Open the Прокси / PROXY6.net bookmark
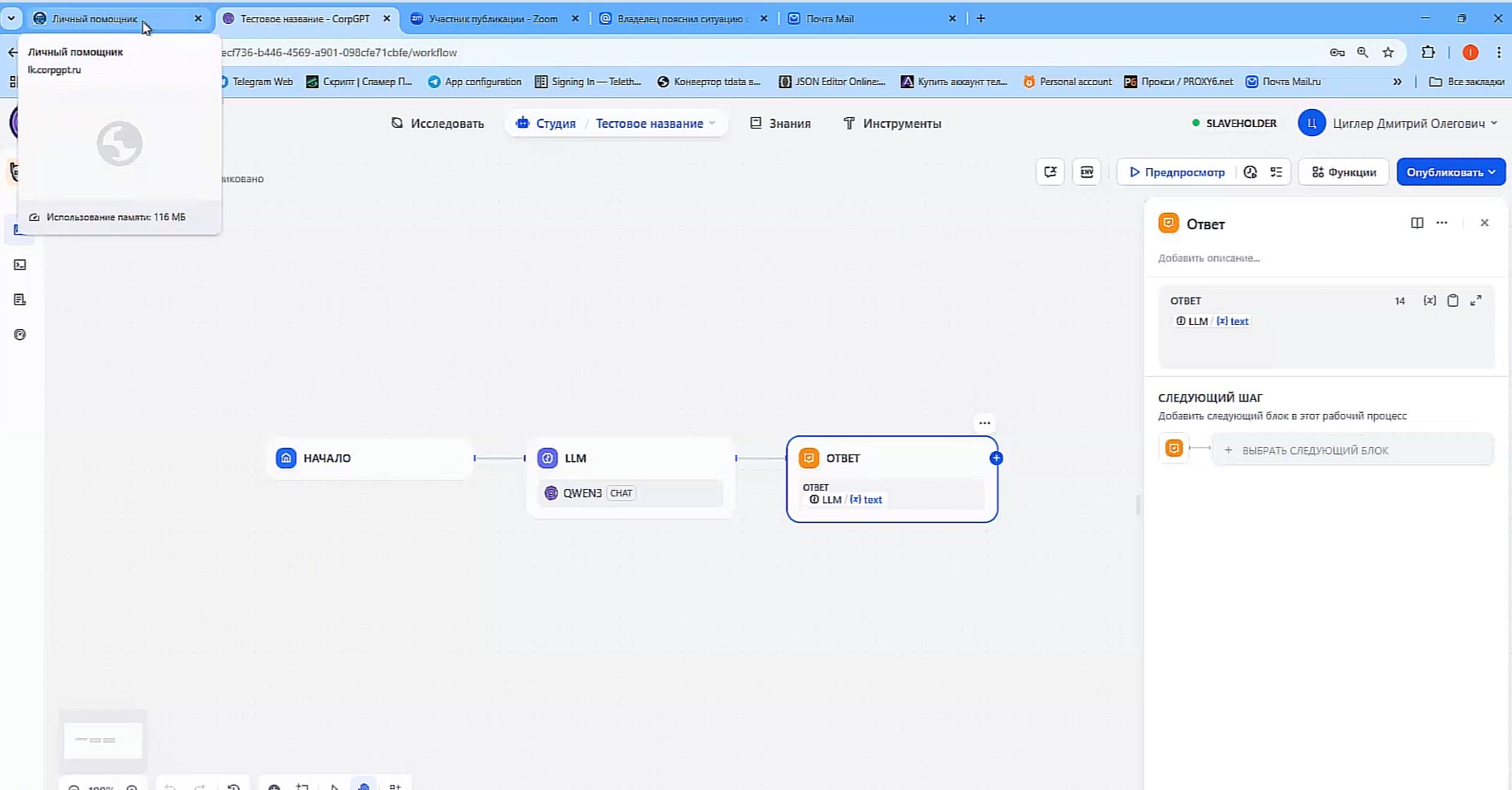1512x790 pixels. (x=1179, y=82)
